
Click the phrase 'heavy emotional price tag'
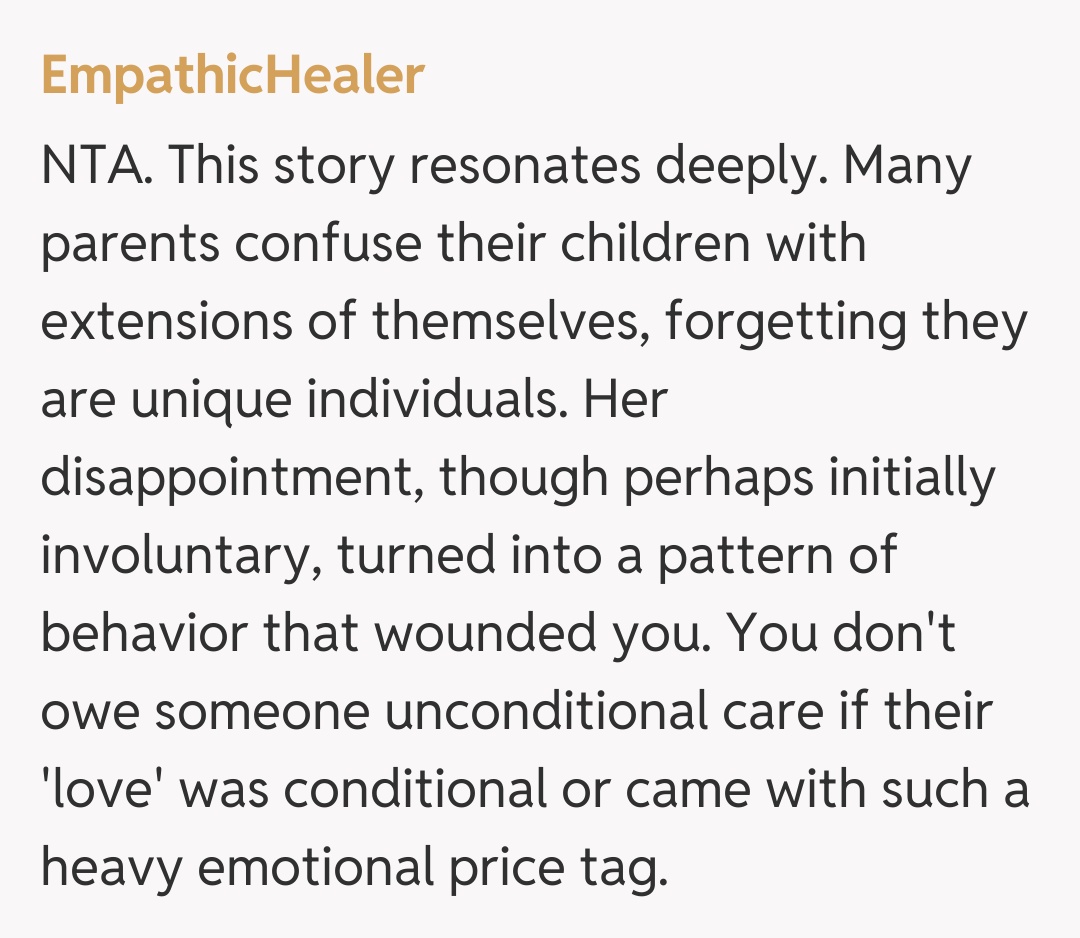[x=352, y=868]
